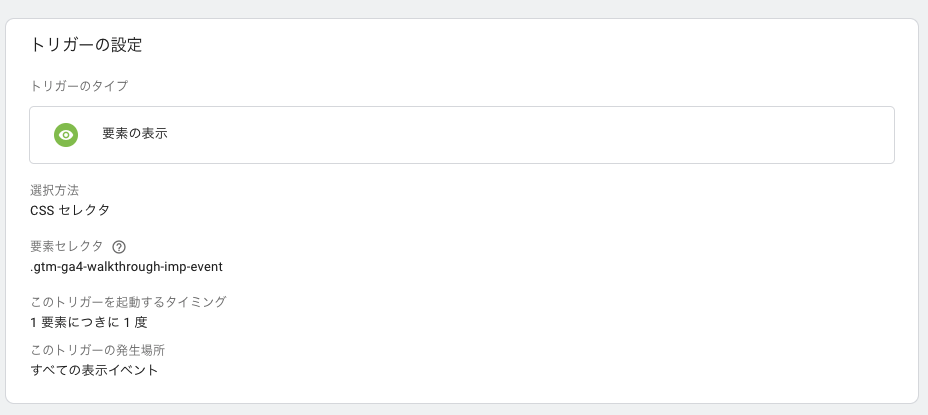
Task: Open help icon next to 要素セレクタ
Action: (x=118, y=247)
